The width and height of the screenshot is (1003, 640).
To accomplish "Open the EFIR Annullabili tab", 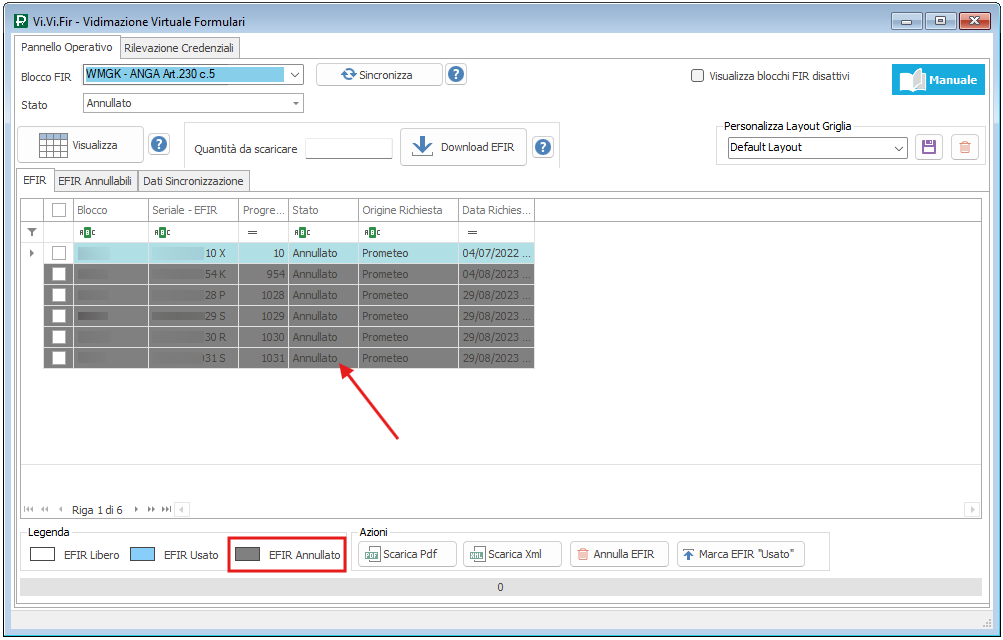I will [94, 181].
